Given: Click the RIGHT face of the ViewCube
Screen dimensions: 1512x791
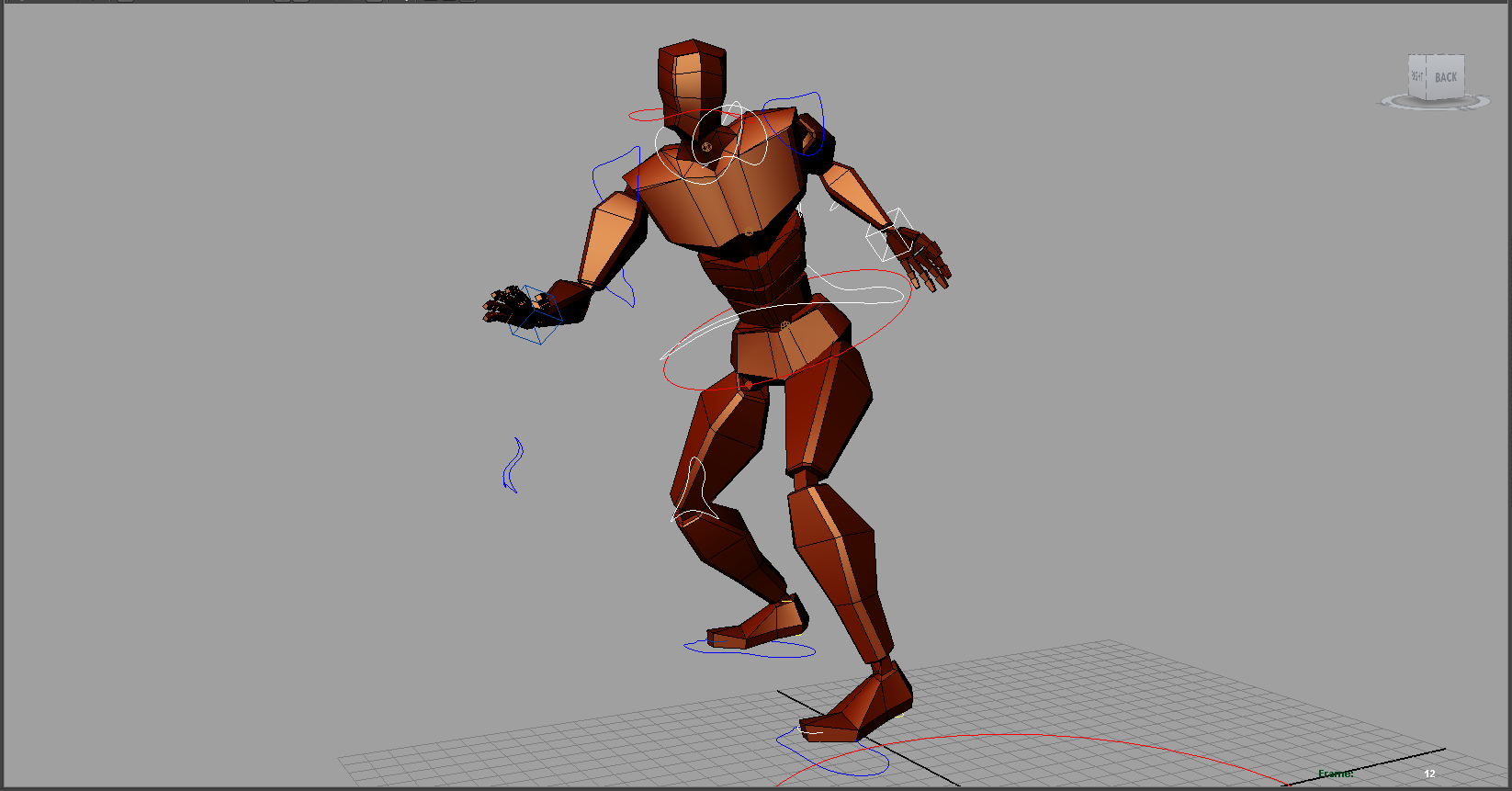Looking at the screenshot, I should click(x=1416, y=75).
